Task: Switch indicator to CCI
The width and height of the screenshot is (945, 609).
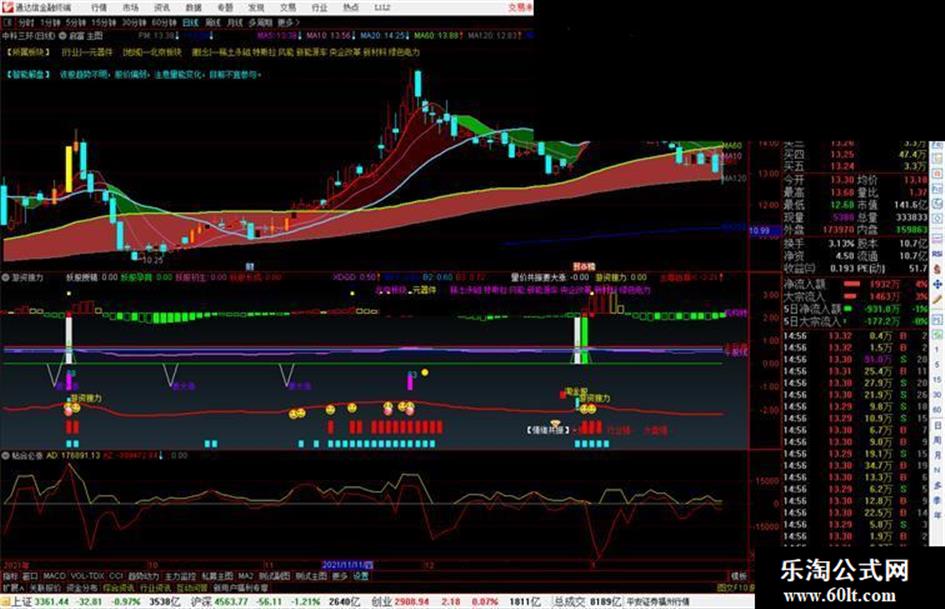Action: (x=116, y=576)
